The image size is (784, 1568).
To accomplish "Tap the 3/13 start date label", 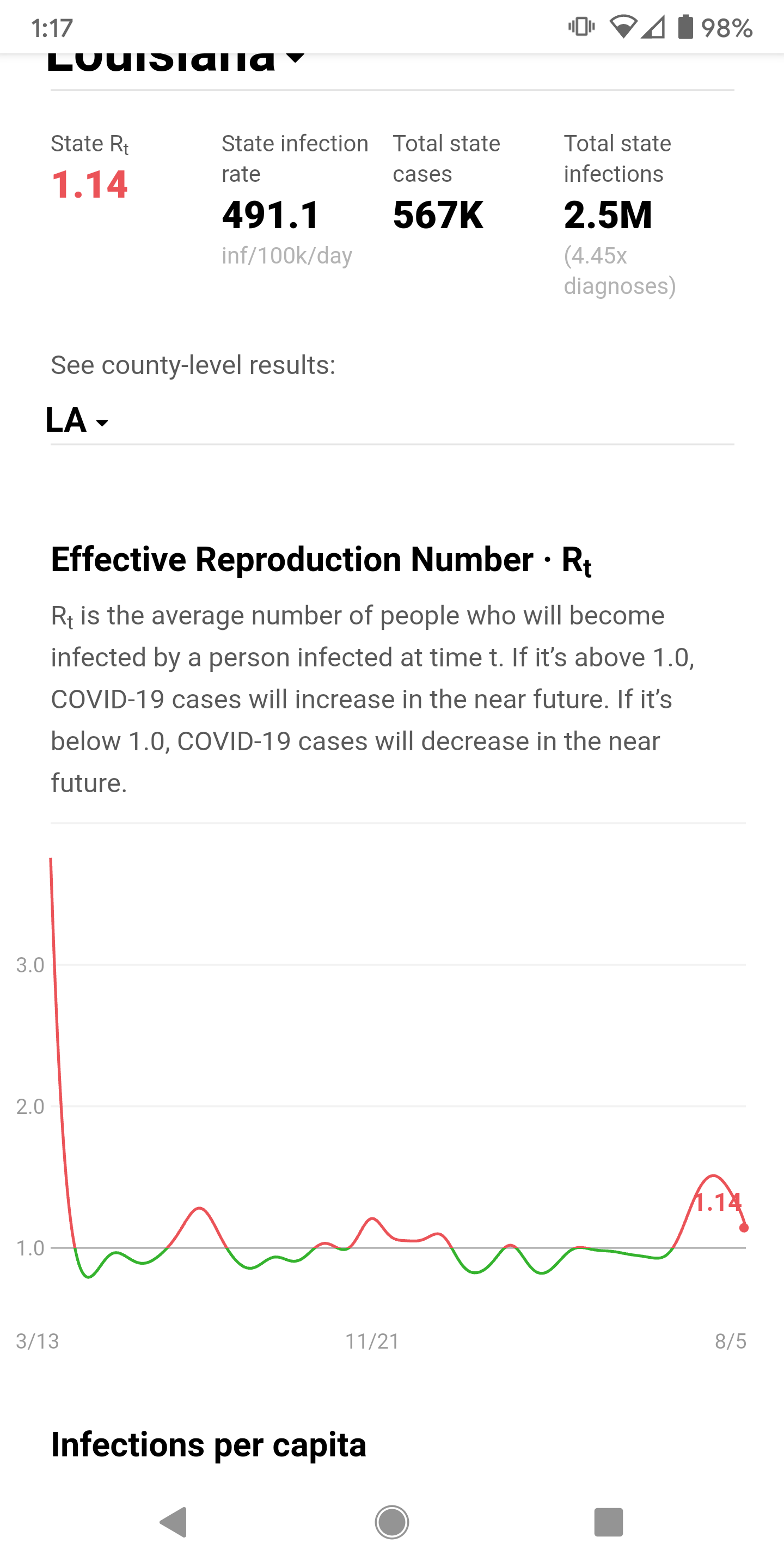I will point(38,1342).
